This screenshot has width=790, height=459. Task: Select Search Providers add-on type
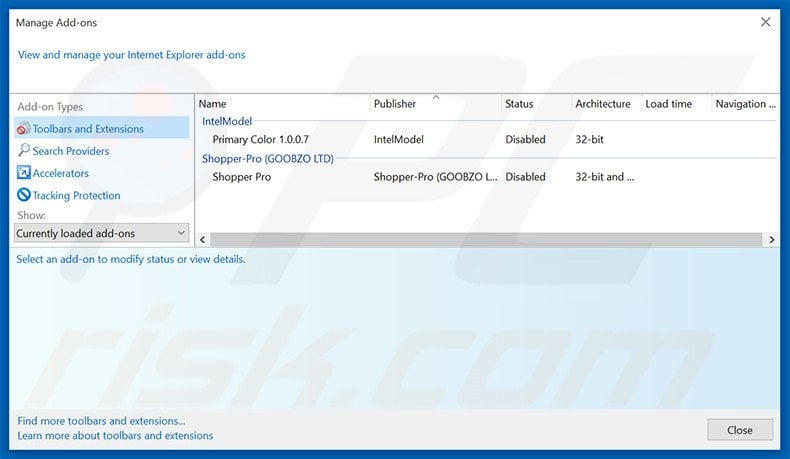pos(71,151)
